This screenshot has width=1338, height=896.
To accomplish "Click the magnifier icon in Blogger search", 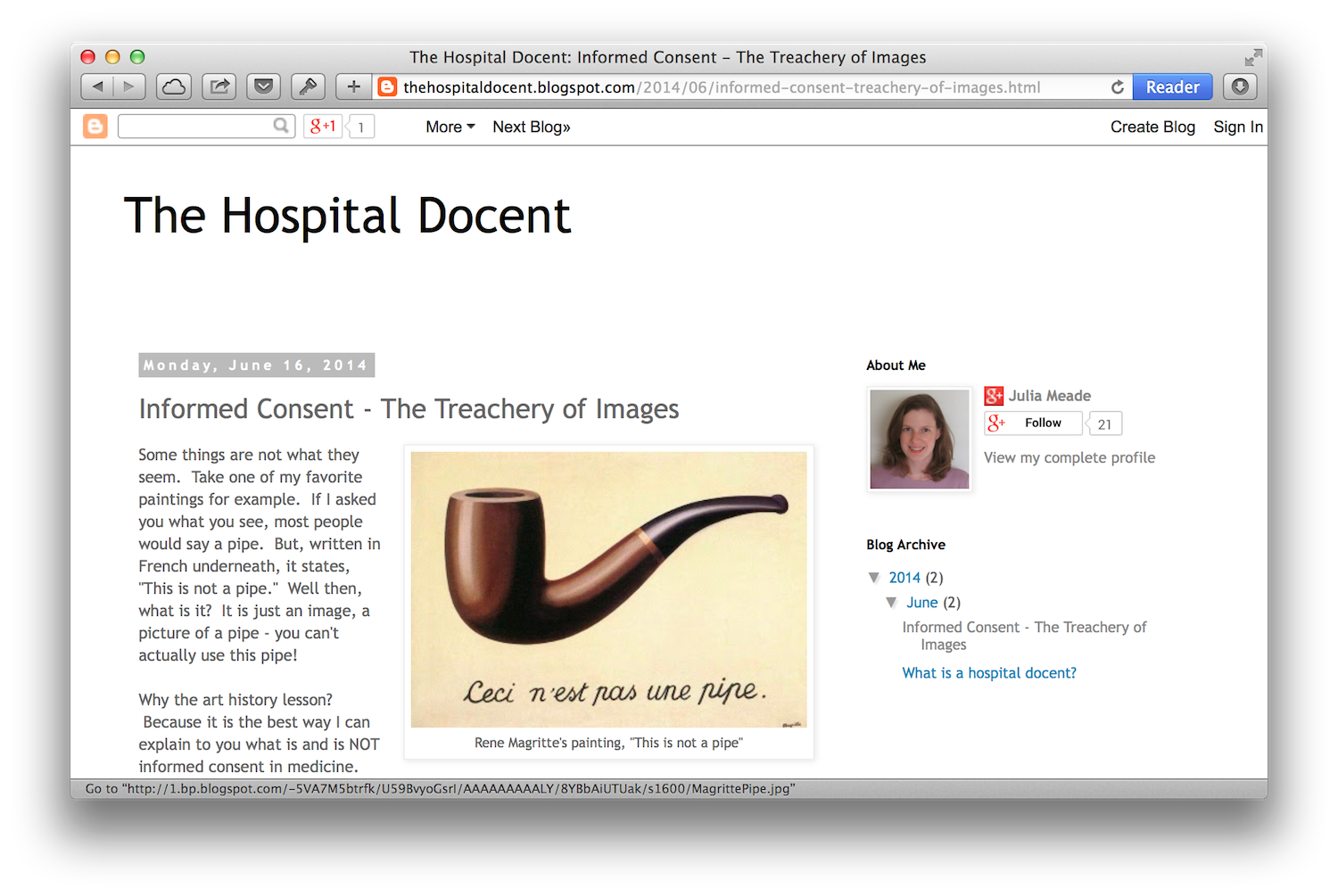I will point(281,126).
